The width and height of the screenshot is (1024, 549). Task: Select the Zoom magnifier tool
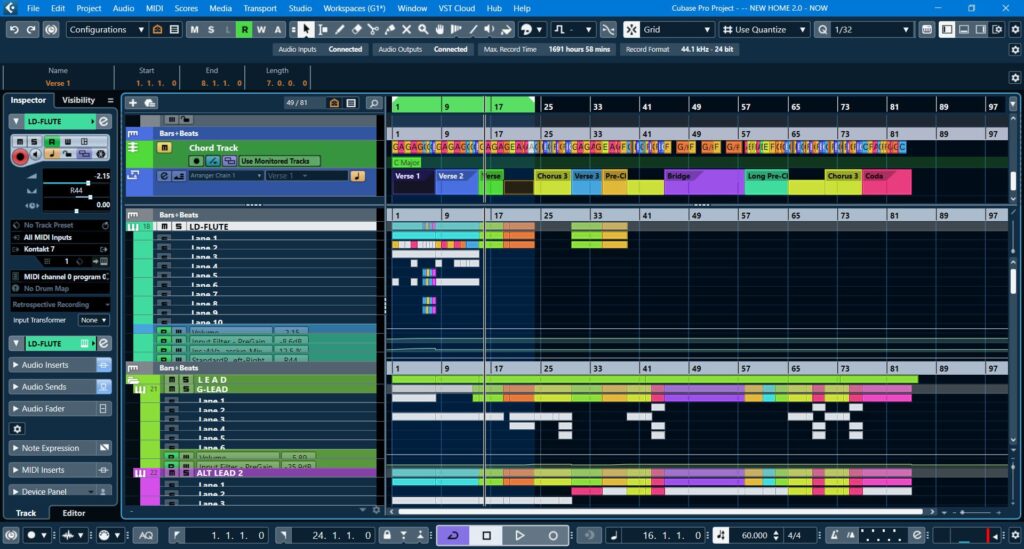click(423, 29)
